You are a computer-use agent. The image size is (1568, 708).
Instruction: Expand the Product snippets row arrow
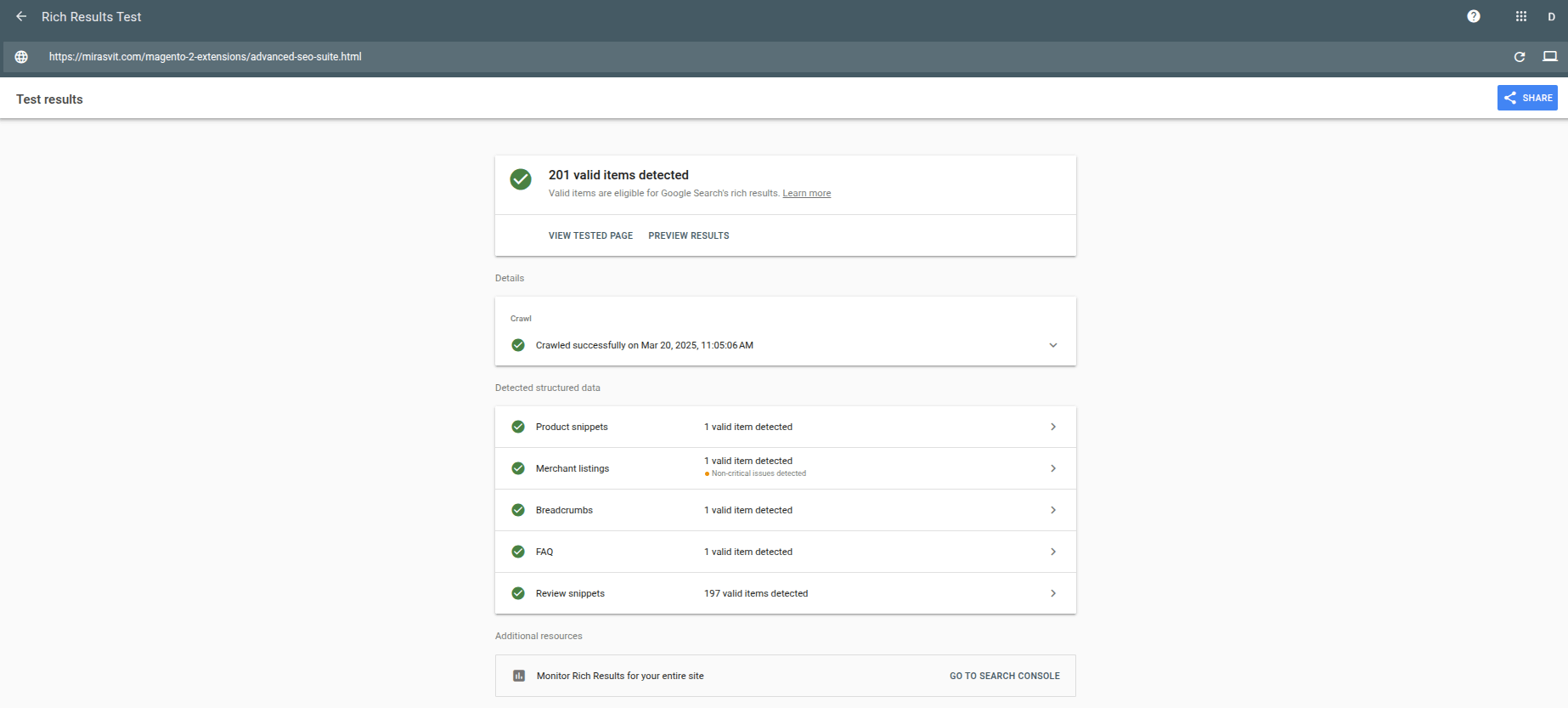pyautogui.click(x=1053, y=427)
